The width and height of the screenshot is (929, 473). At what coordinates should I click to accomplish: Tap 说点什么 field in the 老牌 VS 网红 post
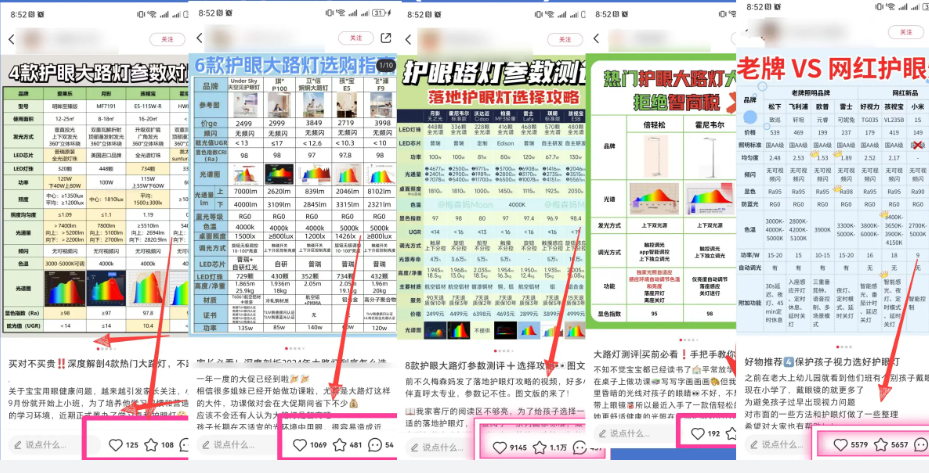[x=782, y=444]
